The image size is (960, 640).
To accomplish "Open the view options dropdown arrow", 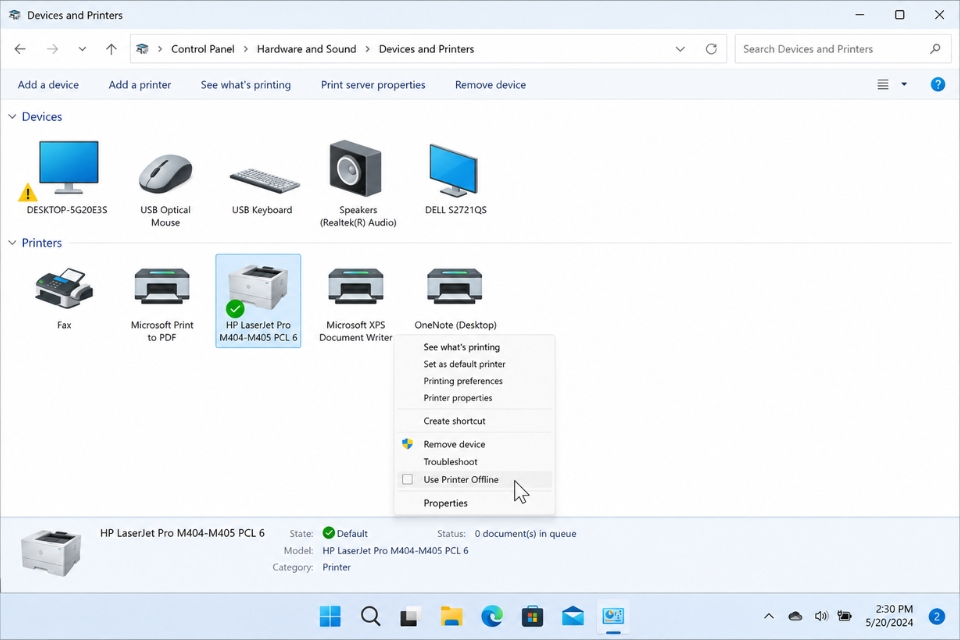I will tap(904, 85).
